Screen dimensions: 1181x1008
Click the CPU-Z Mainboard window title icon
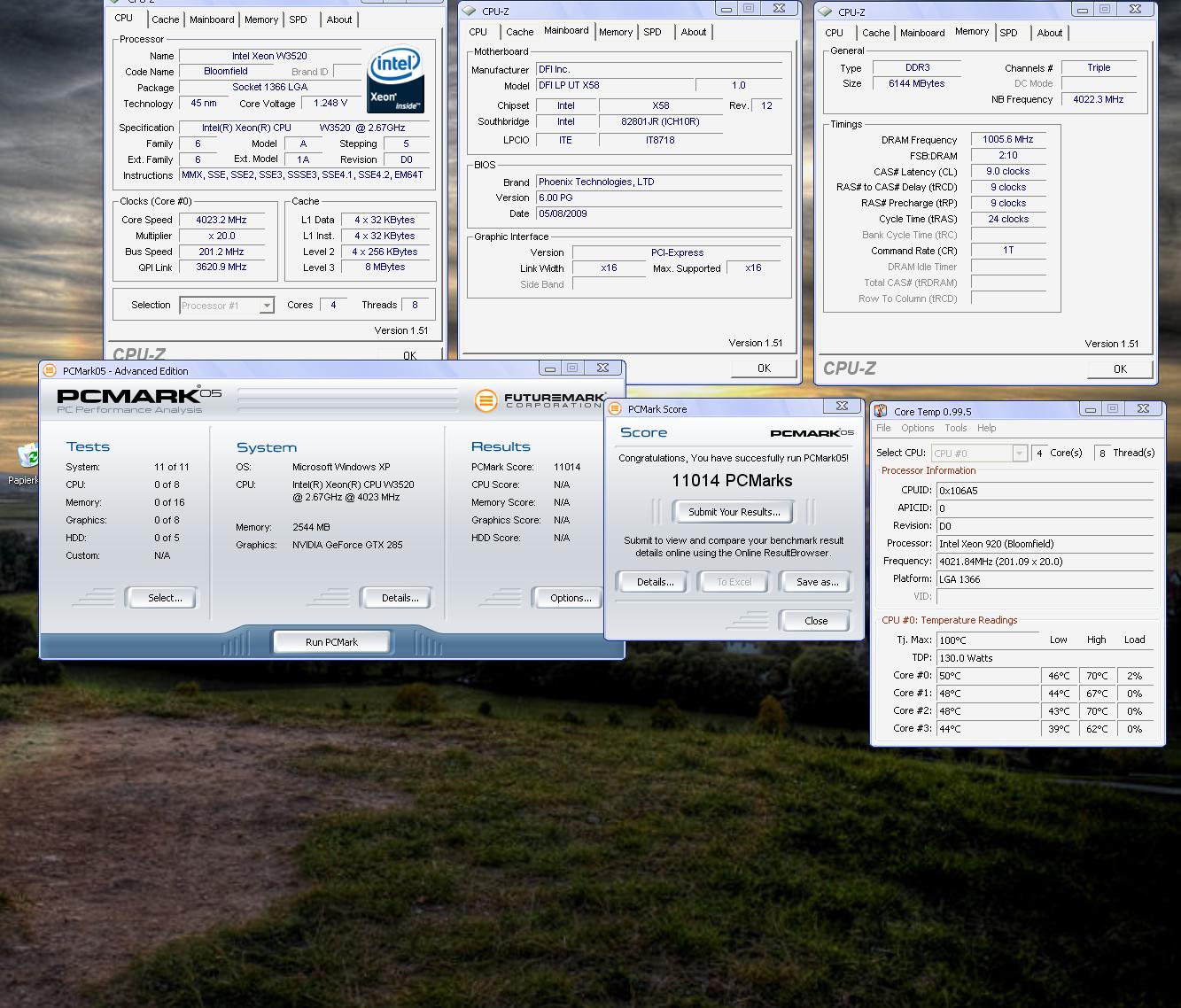(x=470, y=12)
